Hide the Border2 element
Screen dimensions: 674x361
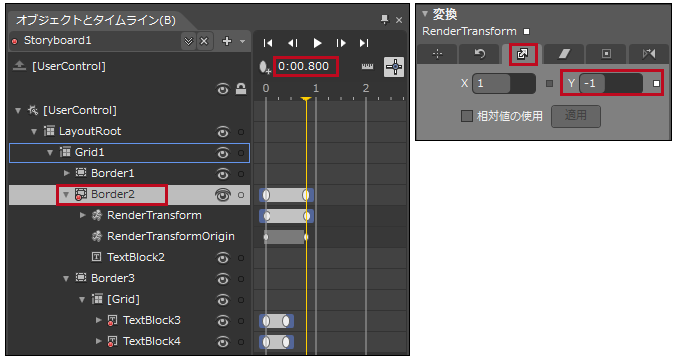(x=222, y=195)
